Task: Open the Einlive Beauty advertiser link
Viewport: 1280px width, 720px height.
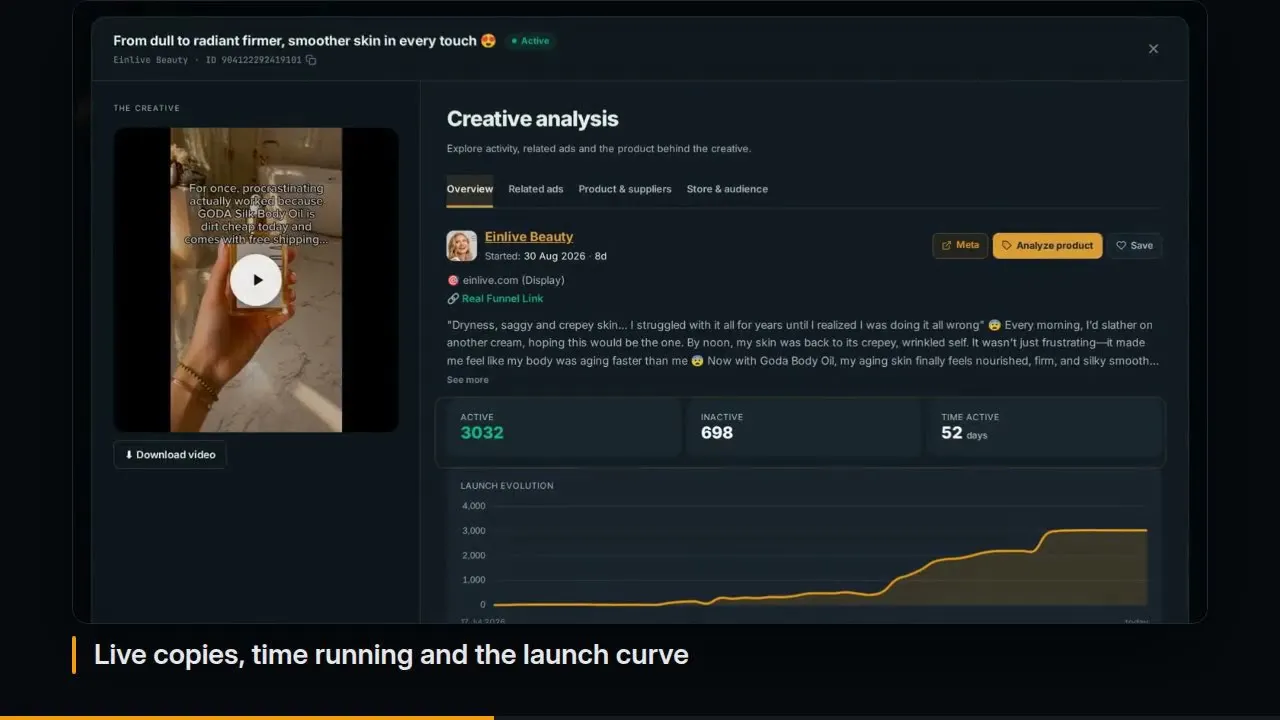Action: point(529,237)
